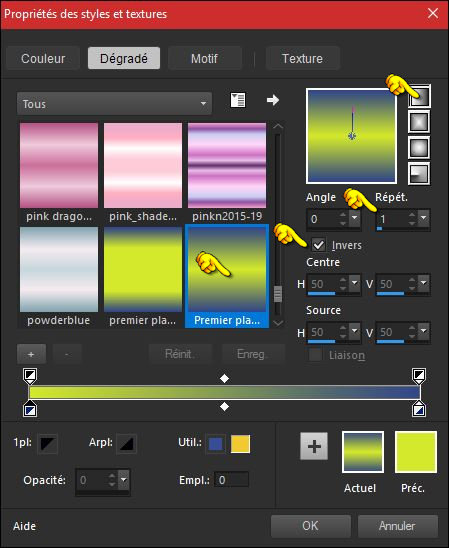Select the linear gradient style icon
This screenshot has height=548, width=449.
point(419,96)
